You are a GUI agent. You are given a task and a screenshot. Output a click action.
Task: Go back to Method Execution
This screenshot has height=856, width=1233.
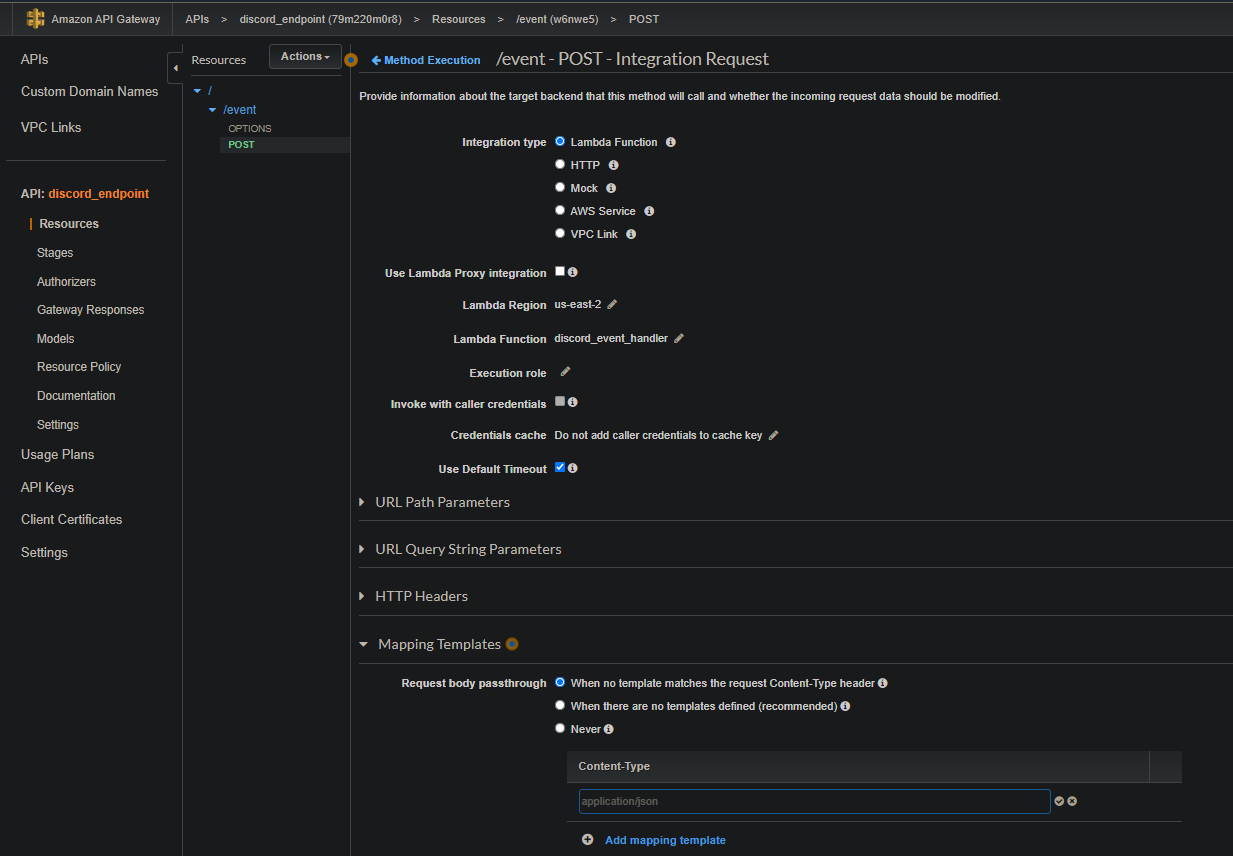pyautogui.click(x=426, y=60)
